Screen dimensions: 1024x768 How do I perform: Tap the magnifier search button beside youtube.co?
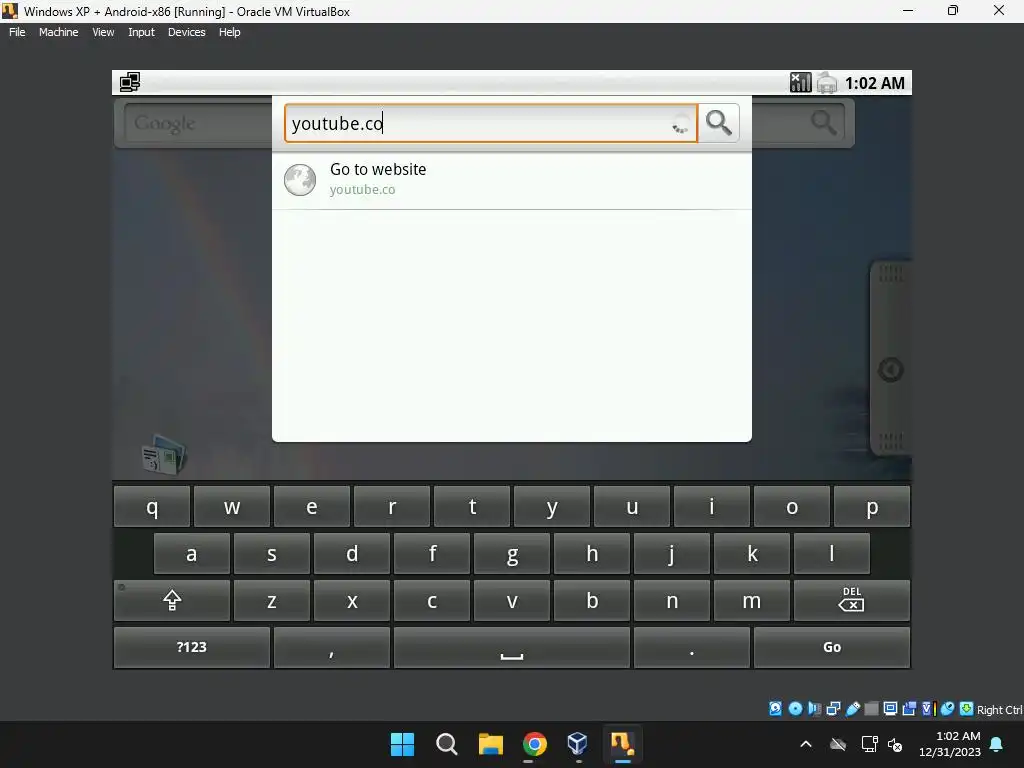tap(718, 123)
